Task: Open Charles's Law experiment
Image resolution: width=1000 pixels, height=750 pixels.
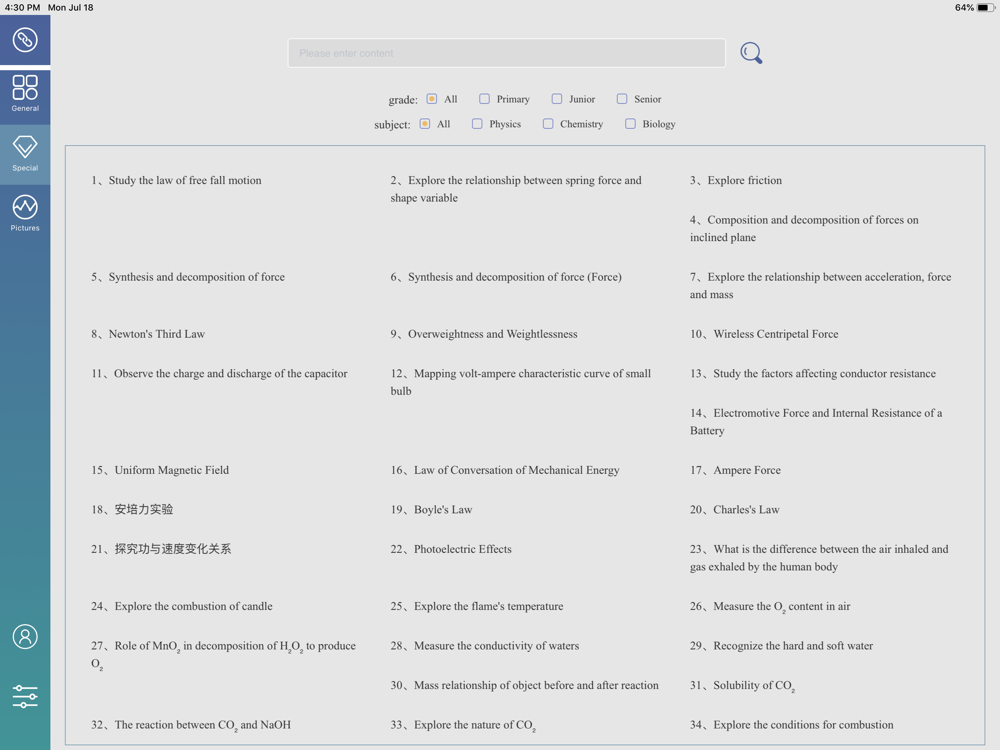Action: click(735, 510)
